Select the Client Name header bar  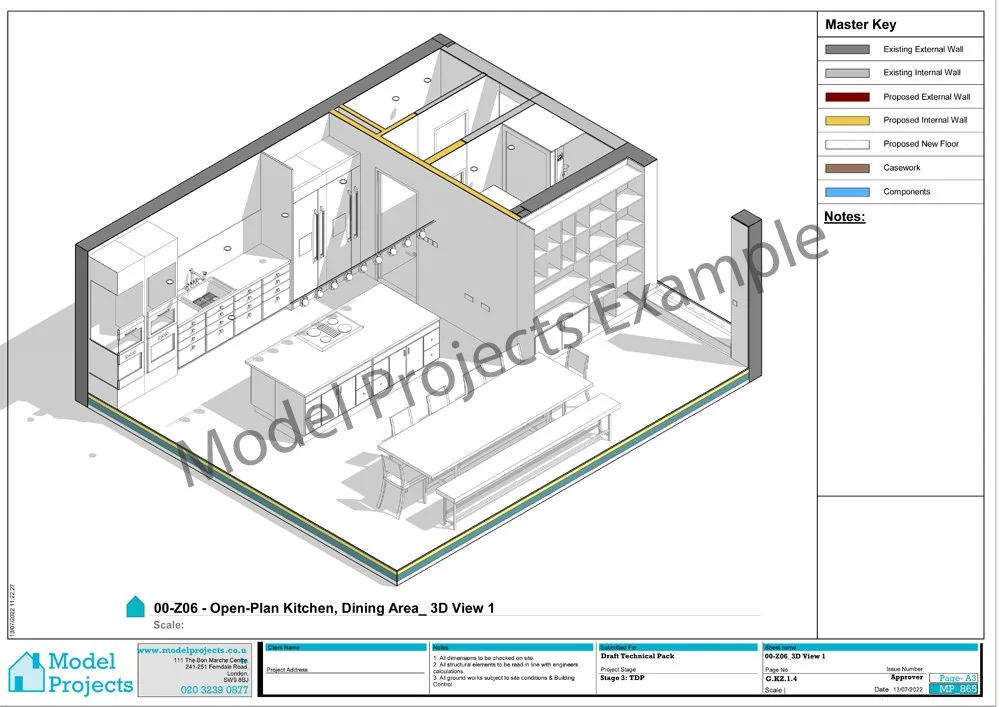(x=345, y=648)
